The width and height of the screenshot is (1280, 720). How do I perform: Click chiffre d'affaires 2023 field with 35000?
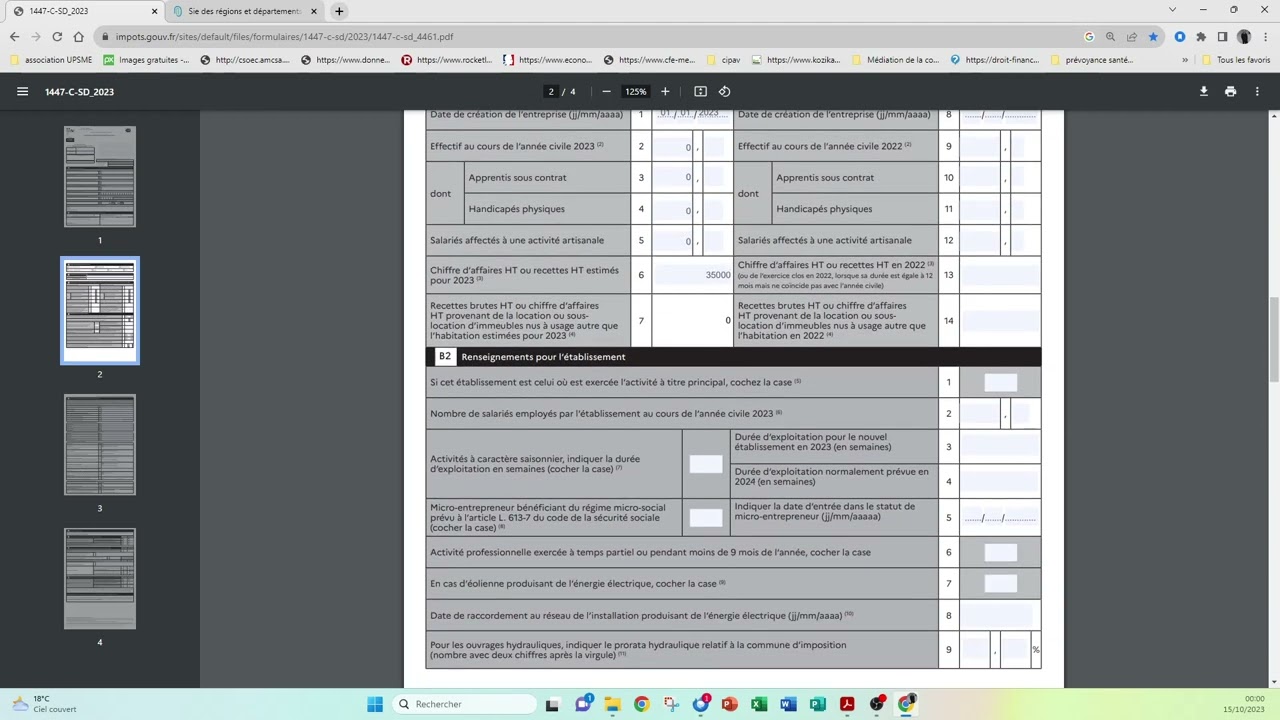[x=692, y=274]
